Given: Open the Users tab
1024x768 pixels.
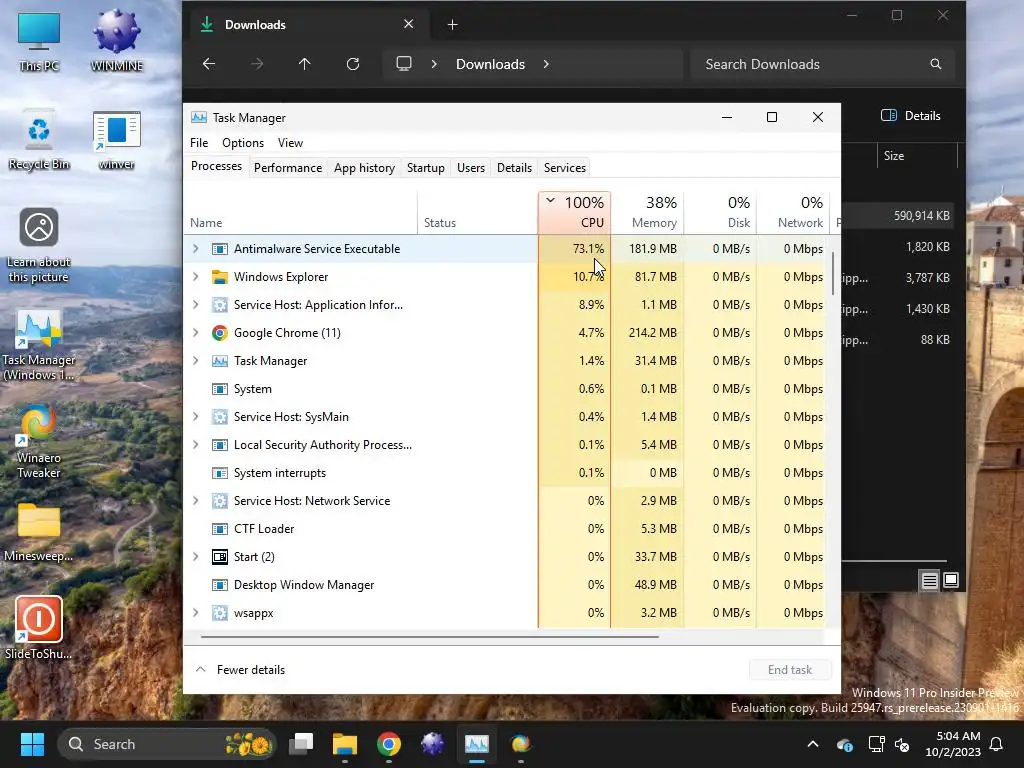Looking at the screenshot, I should pyautogui.click(x=471, y=168).
